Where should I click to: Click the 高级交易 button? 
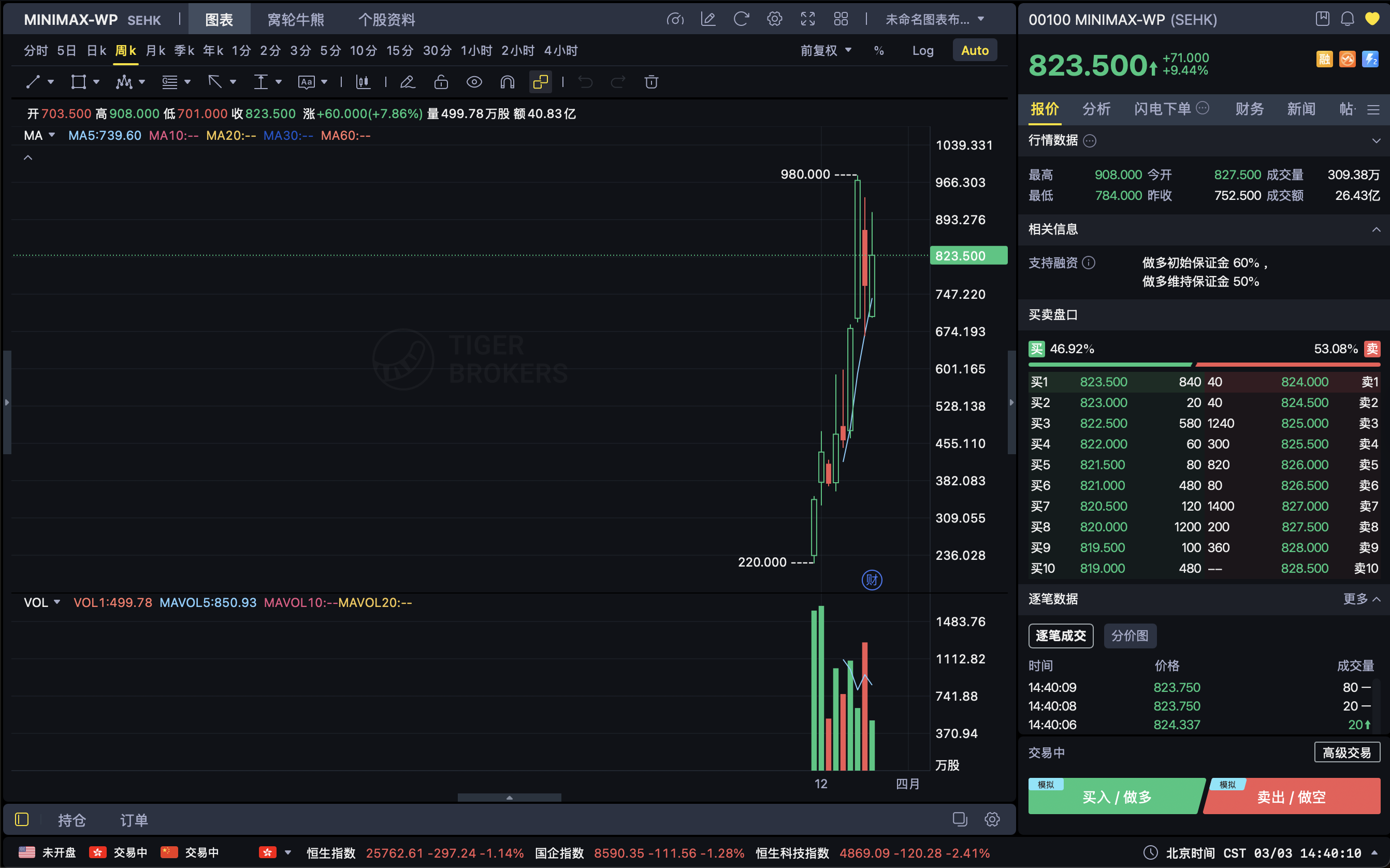1346,752
